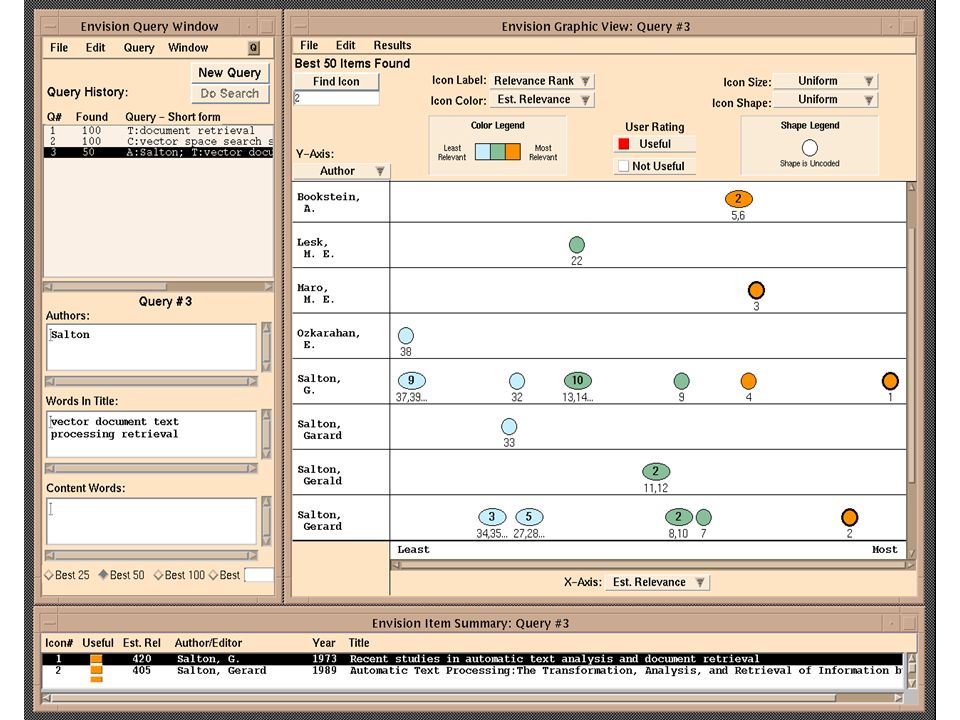
Task: Click the Query History horizontal scrollbar
Action: coord(158,287)
